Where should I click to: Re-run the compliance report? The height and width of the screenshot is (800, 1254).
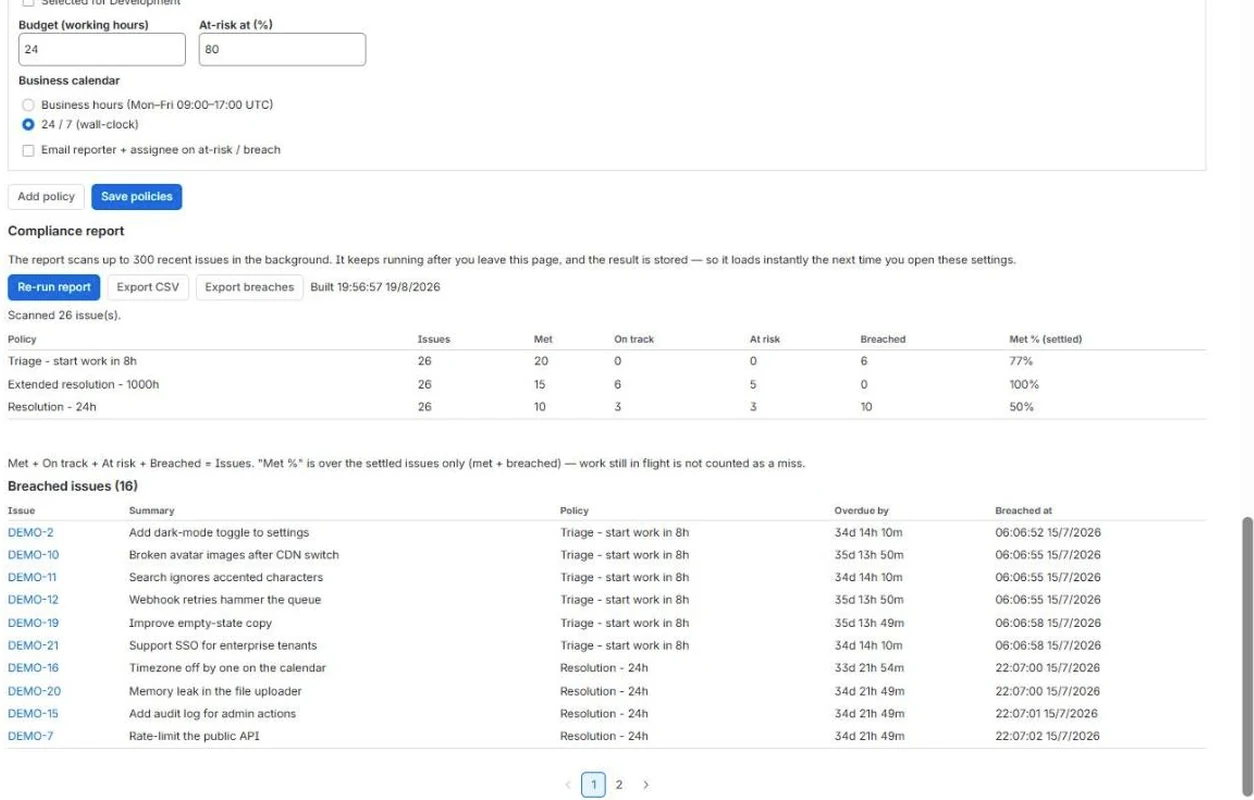(x=54, y=287)
